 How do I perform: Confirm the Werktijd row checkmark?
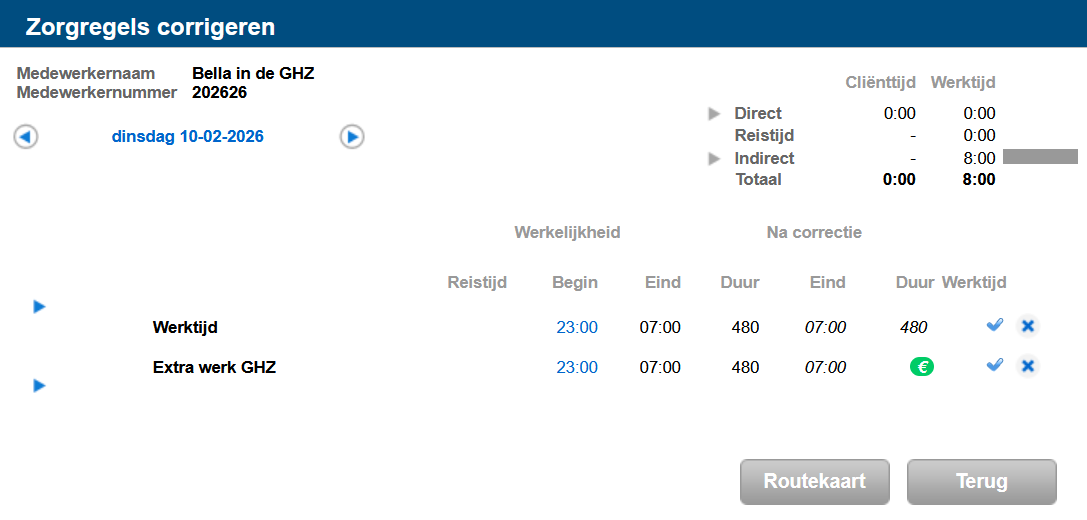[994, 325]
